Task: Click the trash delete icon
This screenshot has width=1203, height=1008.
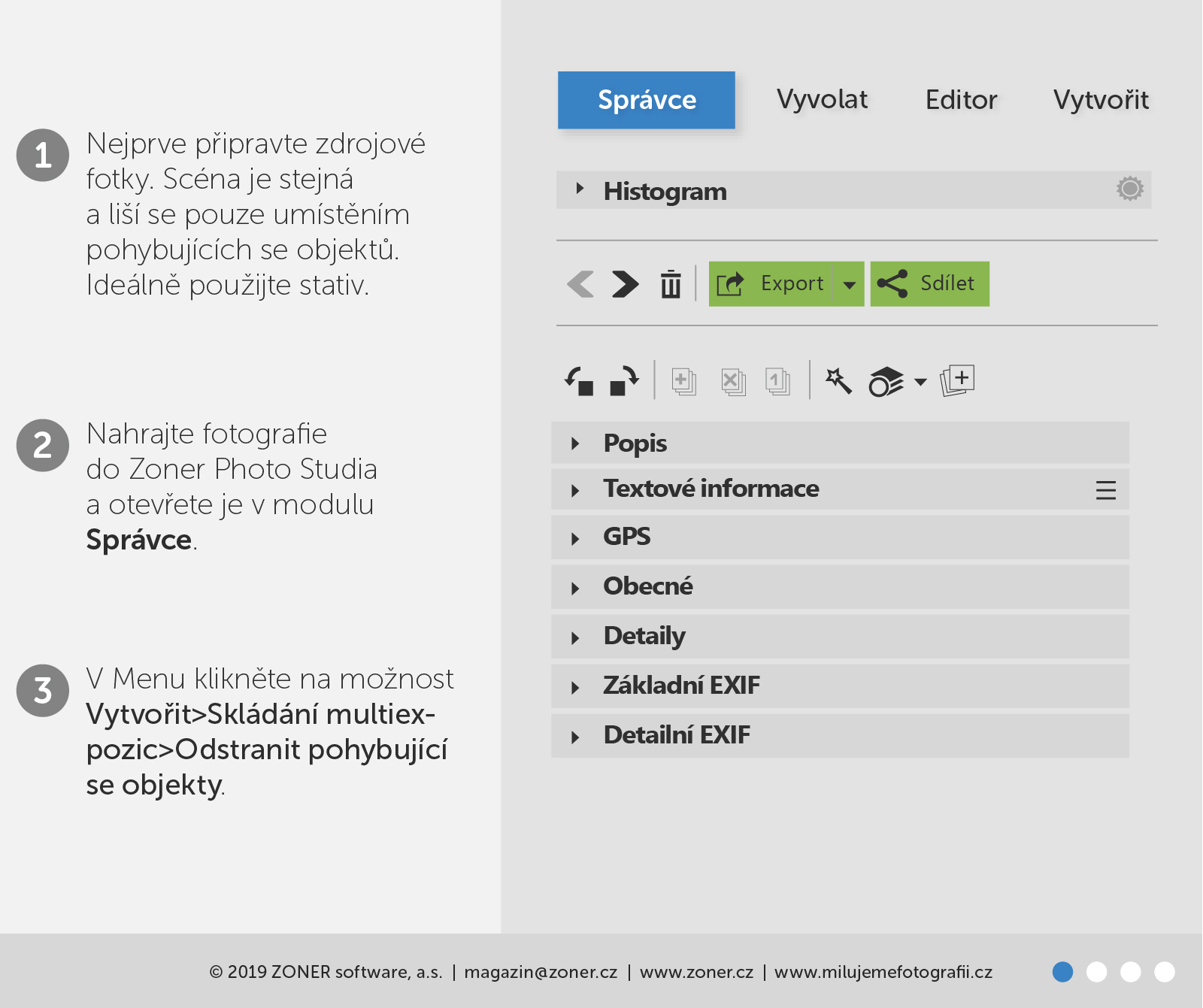Action: click(x=670, y=284)
